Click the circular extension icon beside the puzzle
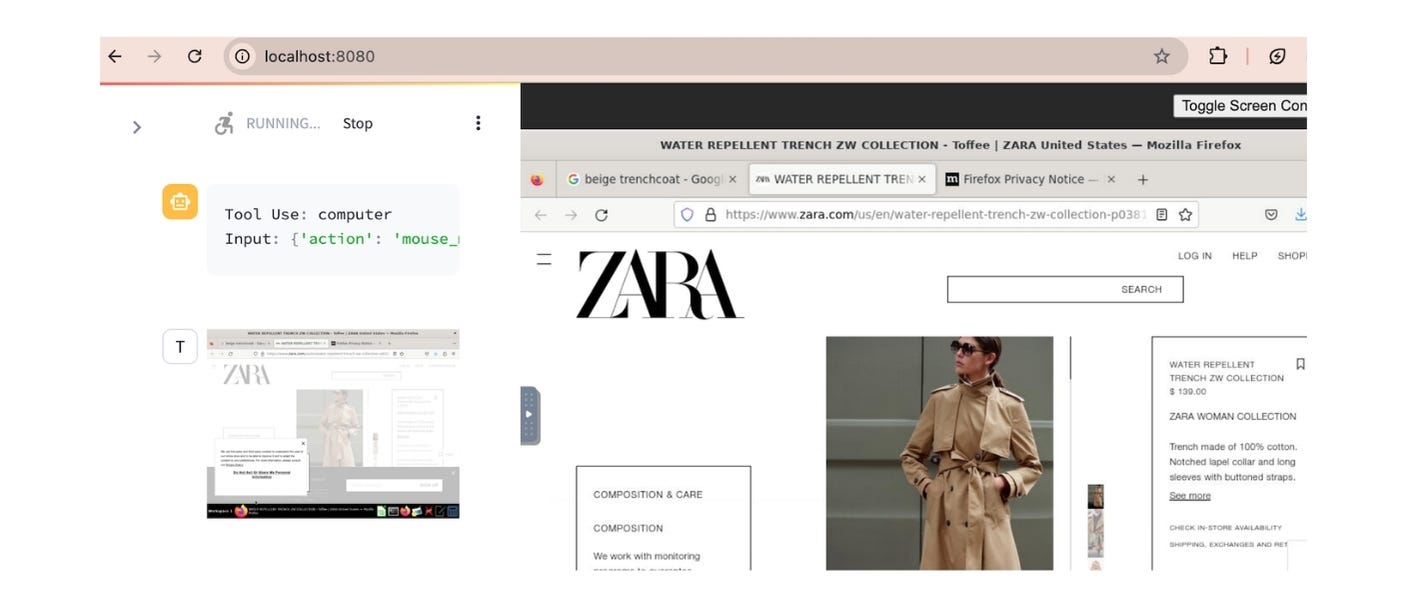 tap(1277, 57)
